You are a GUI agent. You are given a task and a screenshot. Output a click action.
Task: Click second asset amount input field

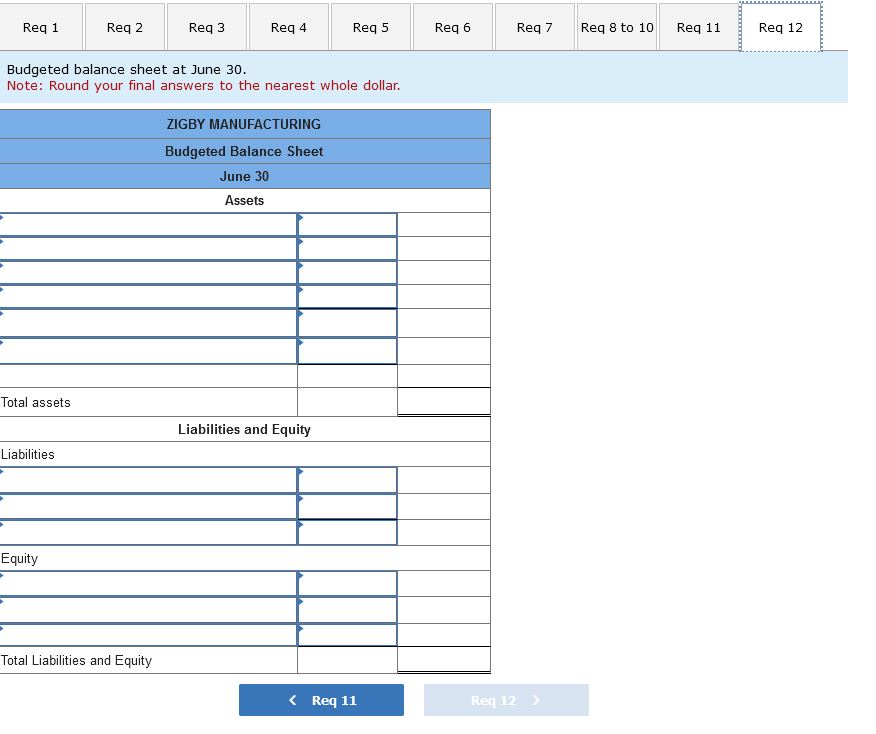click(x=347, y=249)
